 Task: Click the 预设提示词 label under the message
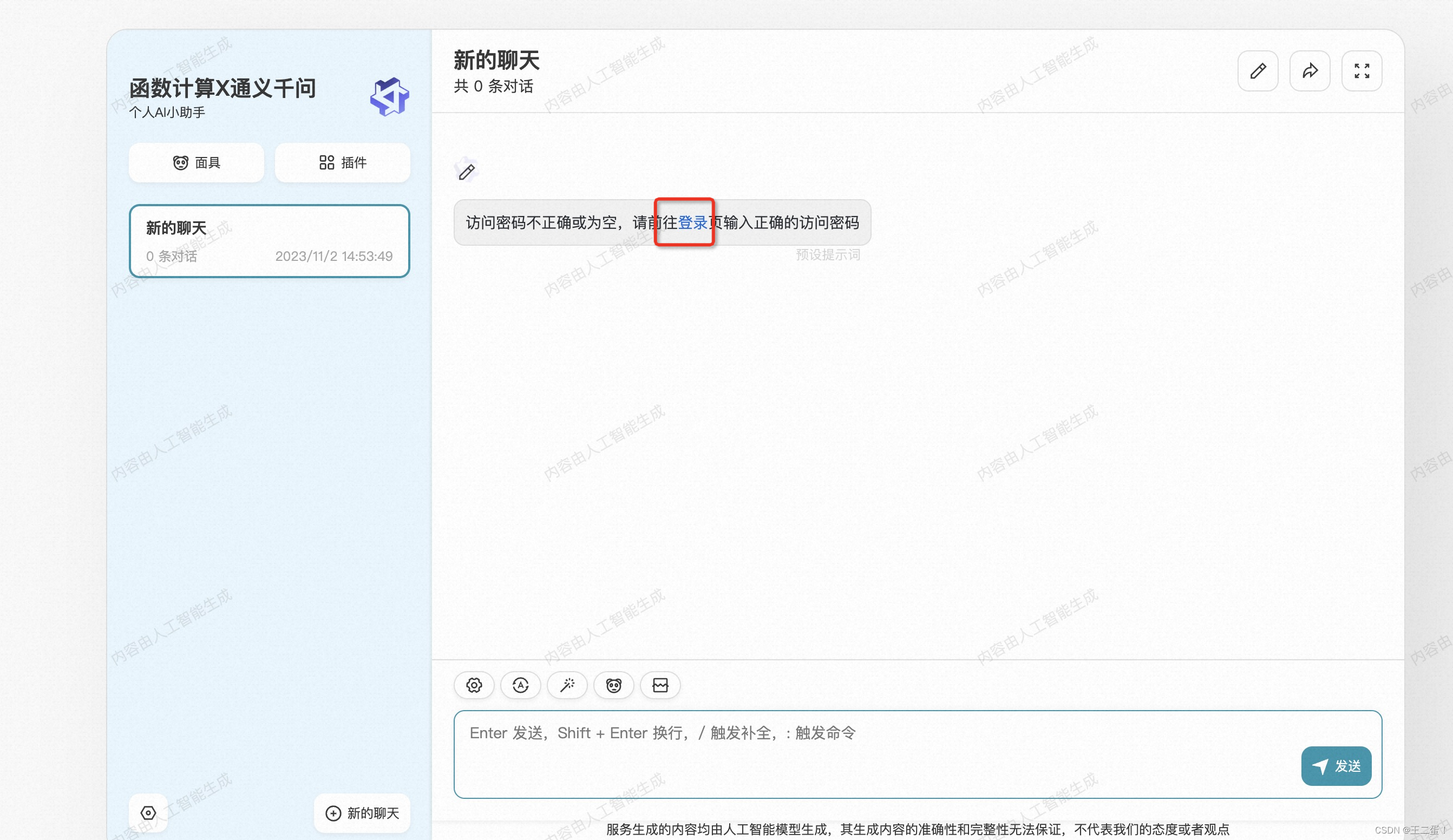pyautogui.click(x=828, y=255)
